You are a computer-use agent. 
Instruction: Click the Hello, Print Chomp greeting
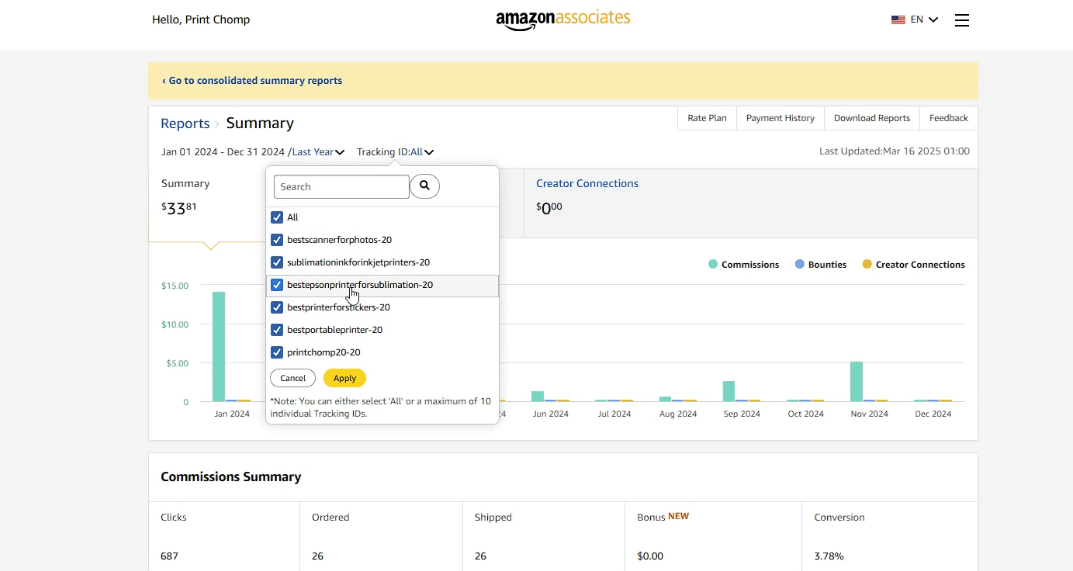tap(201, 20)
